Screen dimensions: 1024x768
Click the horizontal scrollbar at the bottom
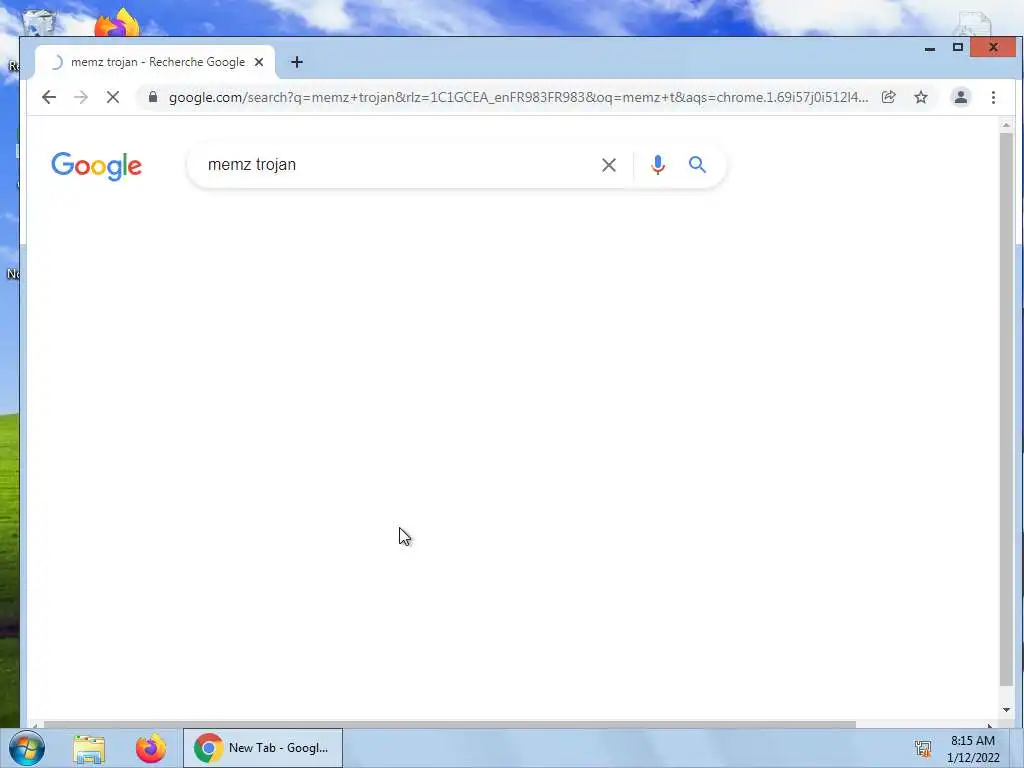click(x=449, y=724)
